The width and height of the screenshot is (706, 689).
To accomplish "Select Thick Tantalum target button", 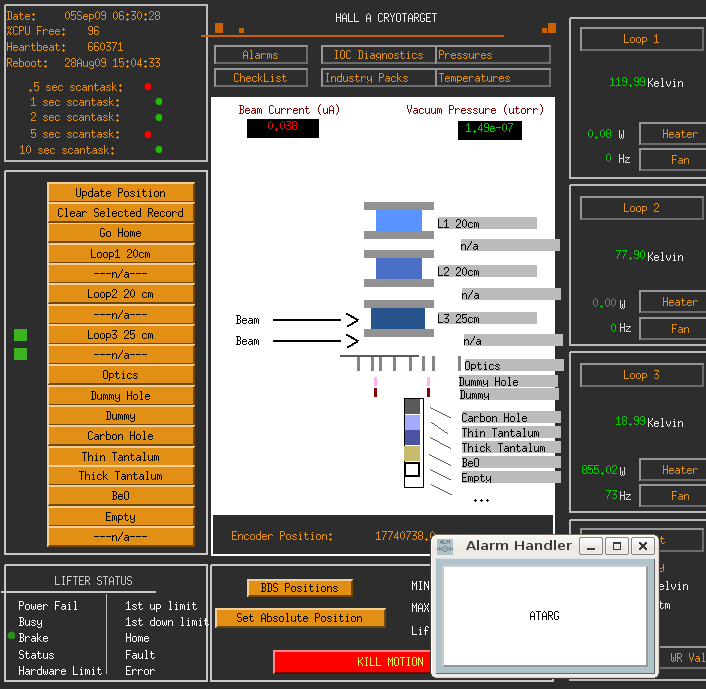I will coord(121,476).
